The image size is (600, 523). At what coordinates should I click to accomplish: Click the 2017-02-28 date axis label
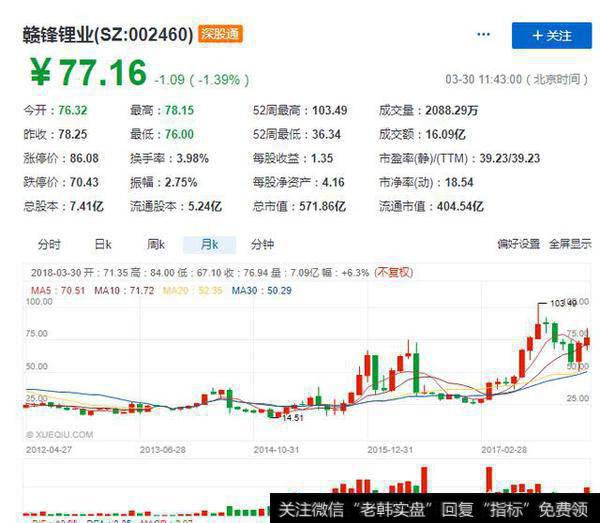[504, 450]
